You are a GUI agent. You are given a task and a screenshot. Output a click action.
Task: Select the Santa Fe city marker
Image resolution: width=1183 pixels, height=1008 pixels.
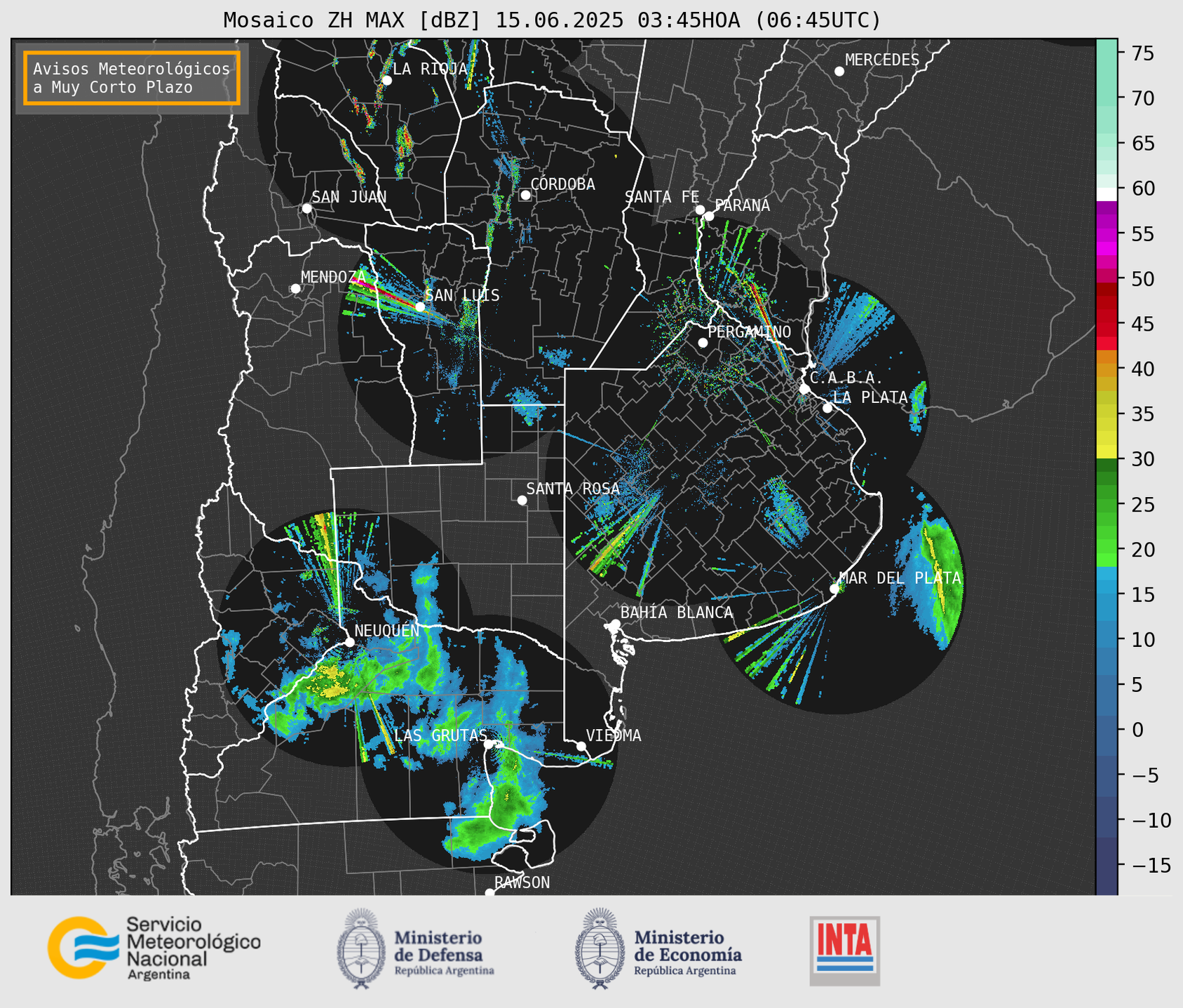coord(700,210)
